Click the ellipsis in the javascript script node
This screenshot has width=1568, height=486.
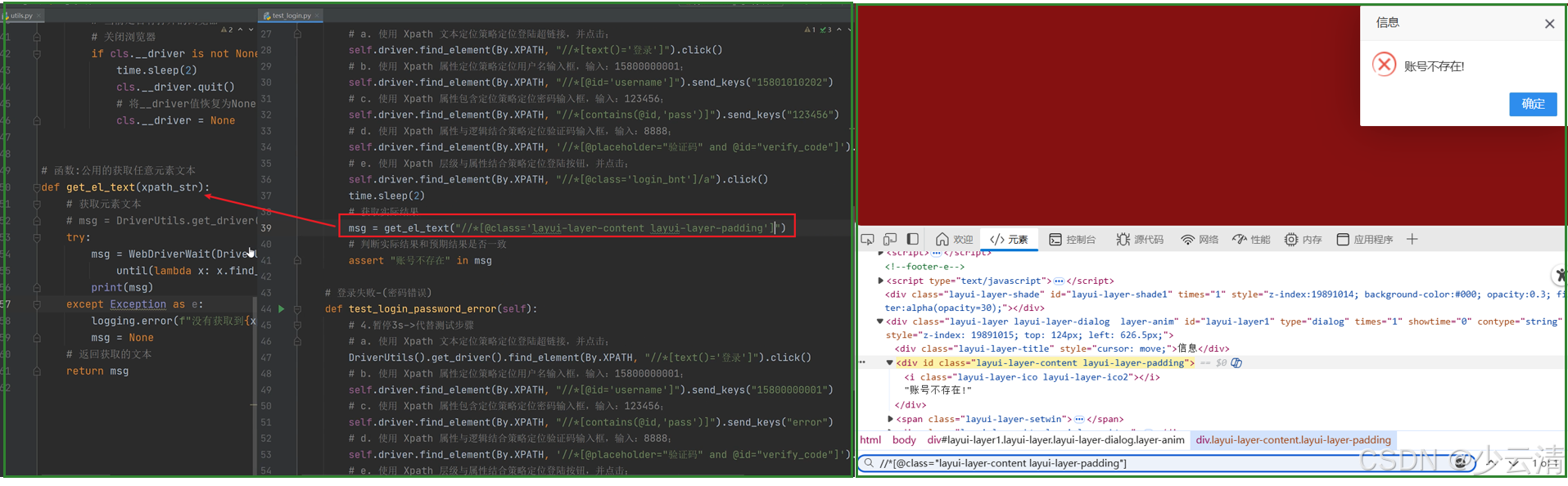coord(1059,281)
